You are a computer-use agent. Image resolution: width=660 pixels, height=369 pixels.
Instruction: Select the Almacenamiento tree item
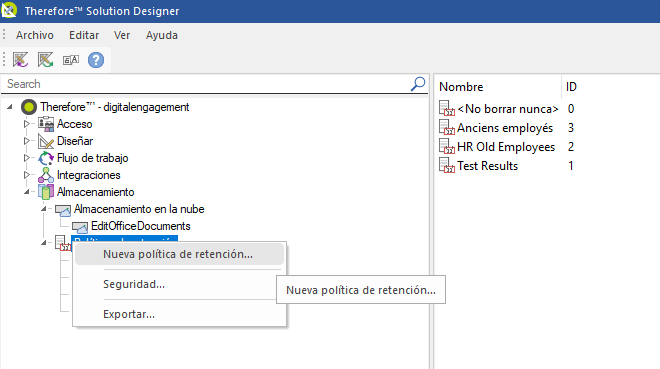point(96,192)
